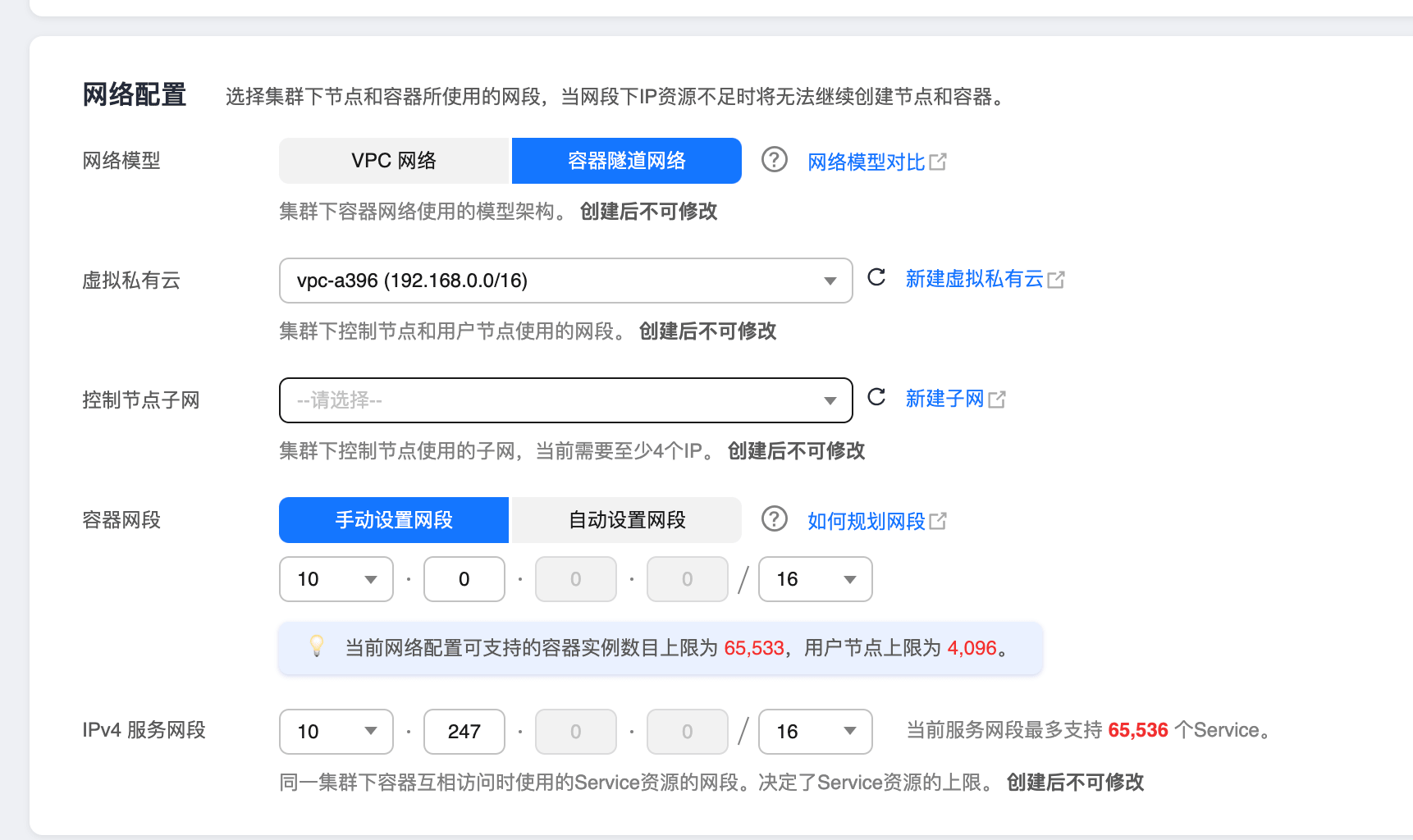This screenshot has height=840, width=1413.
Task: Open the container CIDR planning help tooltip
Action: (x=774, y=520)
